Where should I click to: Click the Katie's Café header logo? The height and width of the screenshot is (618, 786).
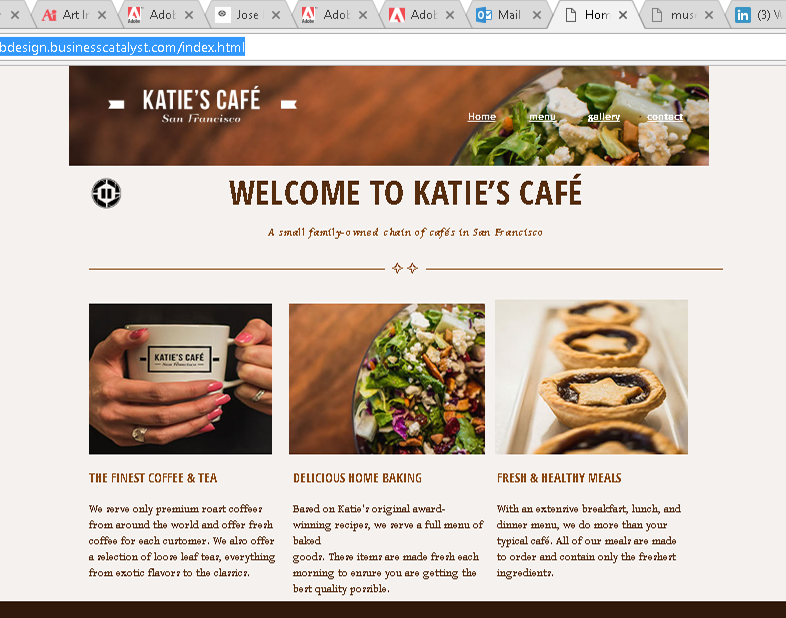[x=202, y=105]
